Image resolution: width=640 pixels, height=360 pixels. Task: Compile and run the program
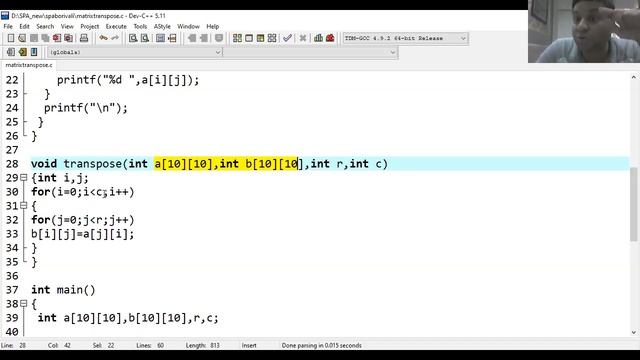click(260, 38)
